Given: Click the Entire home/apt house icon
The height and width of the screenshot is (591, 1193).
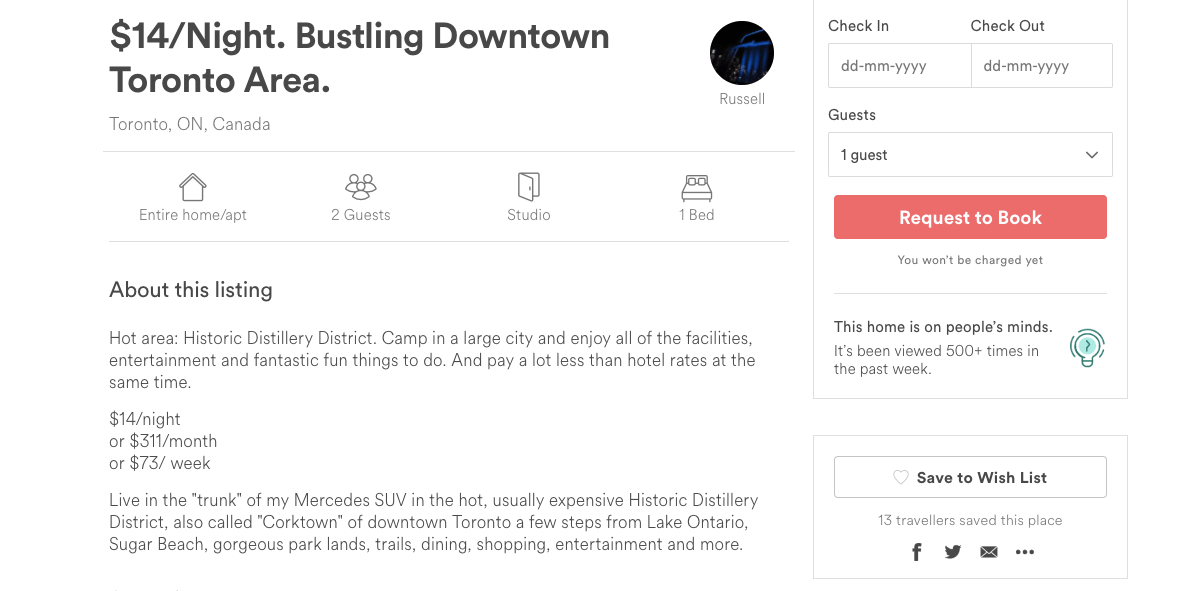Looking at the screenshot, I should tap(192, 186).
